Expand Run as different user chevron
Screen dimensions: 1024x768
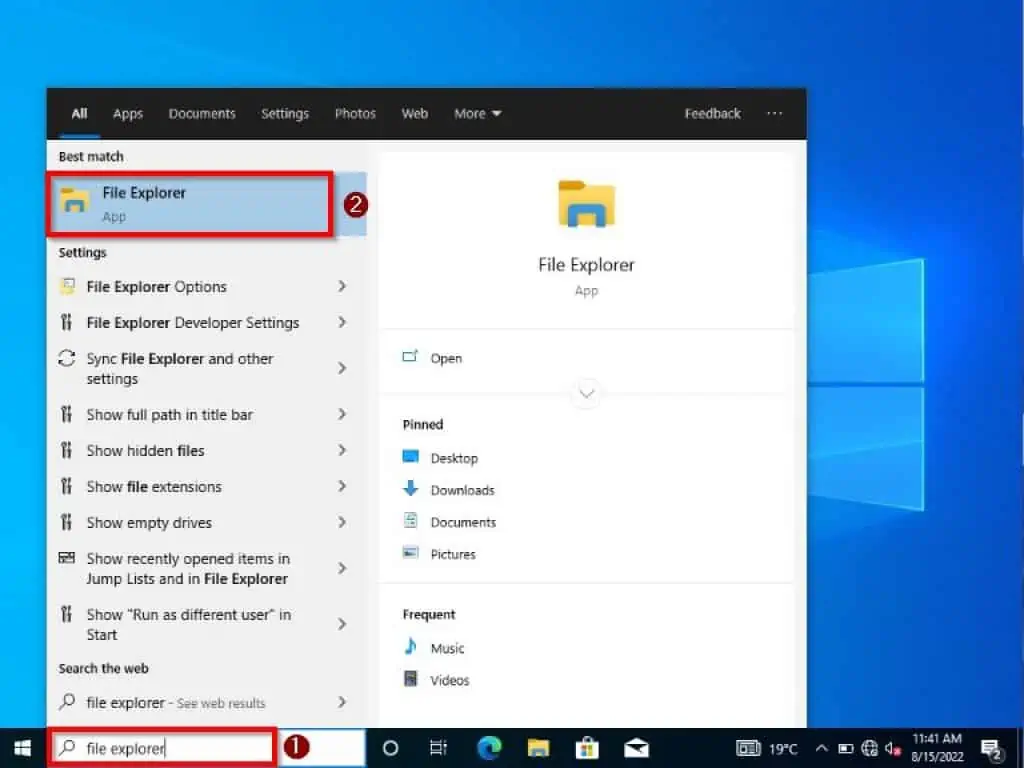(342, 624)
